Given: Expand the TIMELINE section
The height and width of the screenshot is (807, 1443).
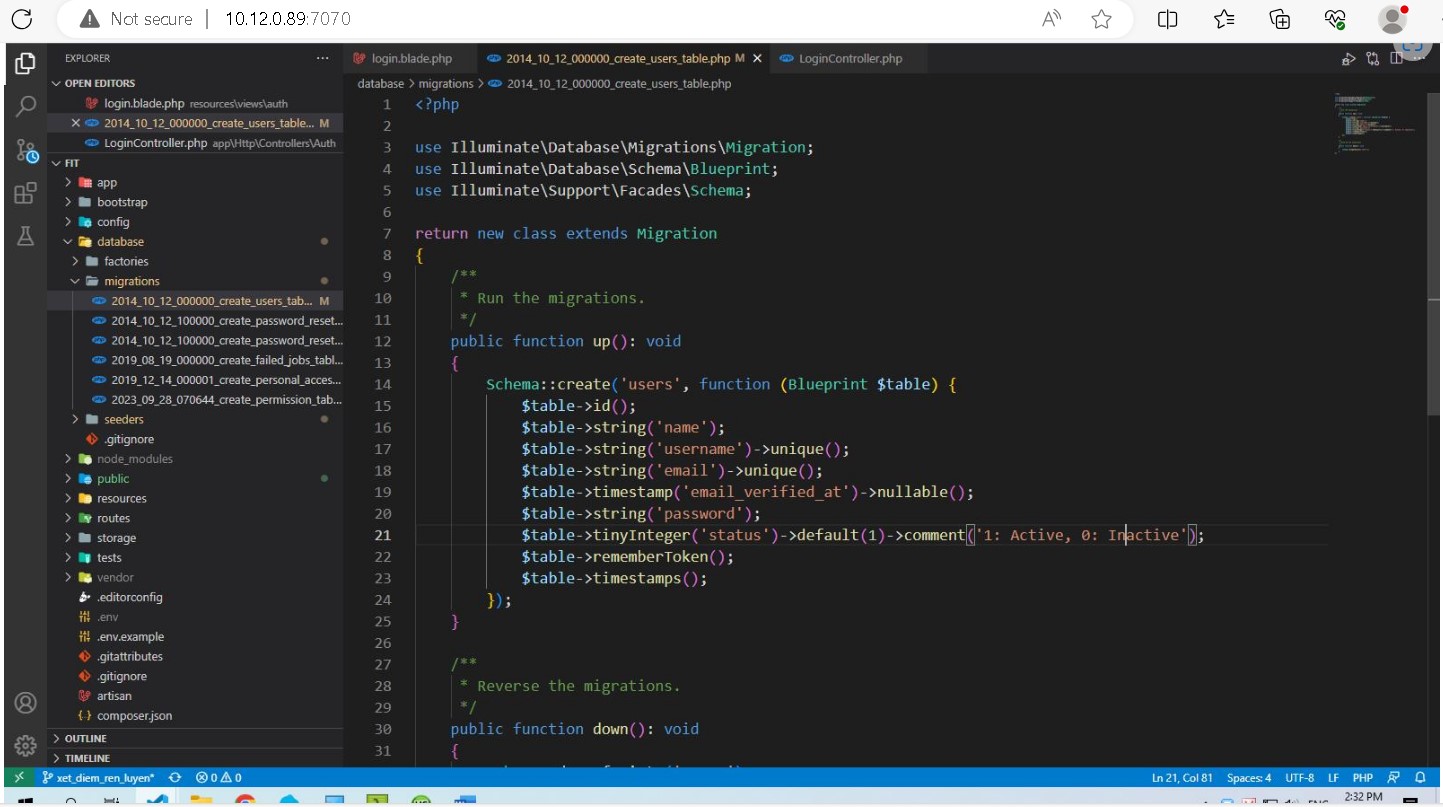Looking at the screenshot, I should [x=87, y=758].
